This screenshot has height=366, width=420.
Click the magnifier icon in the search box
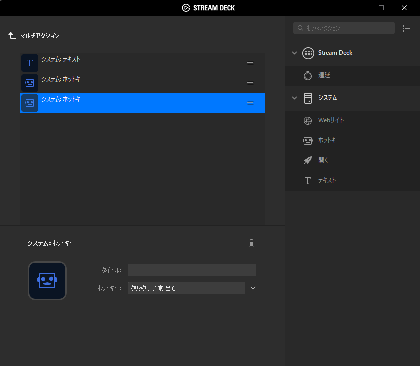pyautogui.click(x=300, y=28)
